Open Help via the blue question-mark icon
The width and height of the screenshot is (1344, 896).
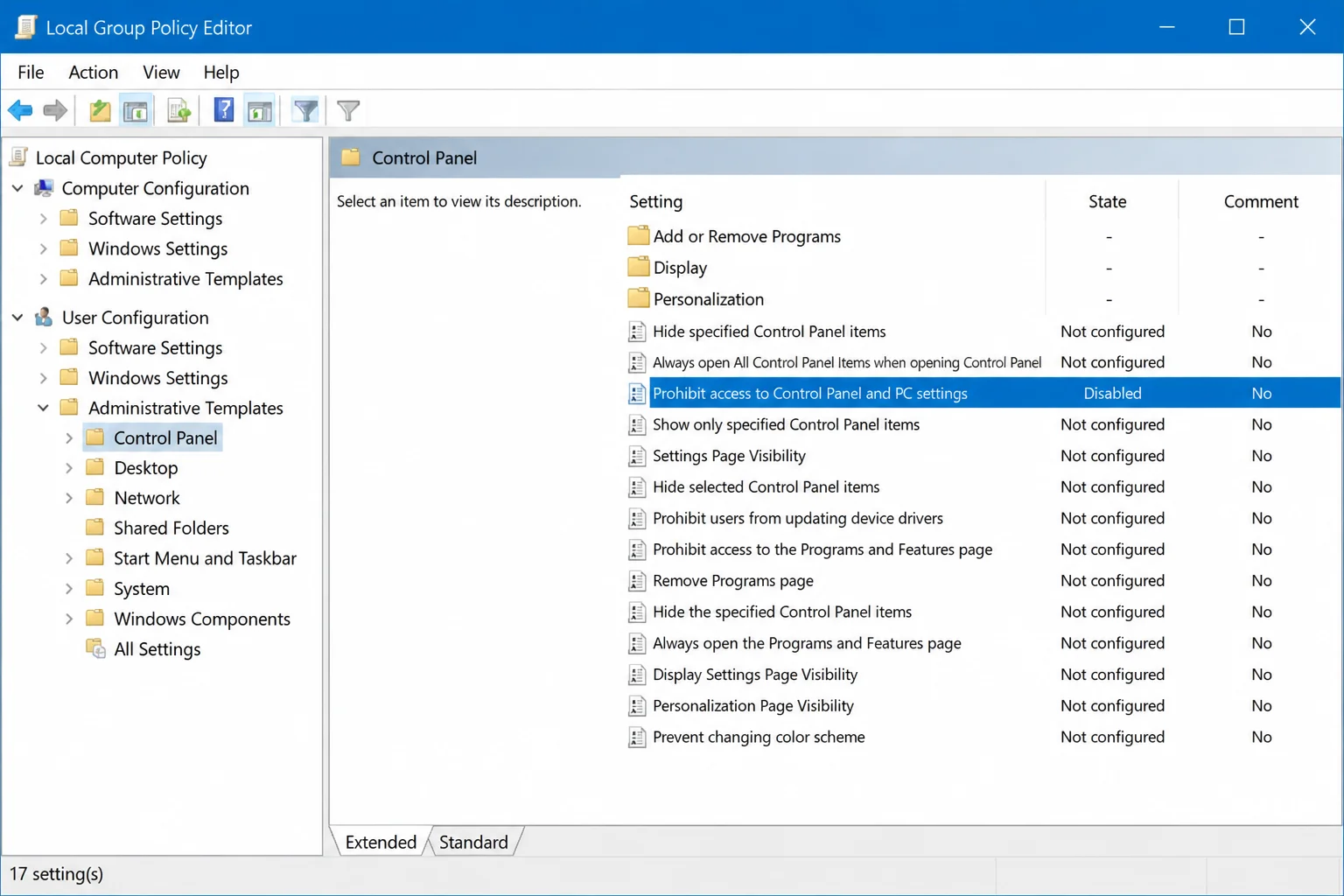pos(224,110)
